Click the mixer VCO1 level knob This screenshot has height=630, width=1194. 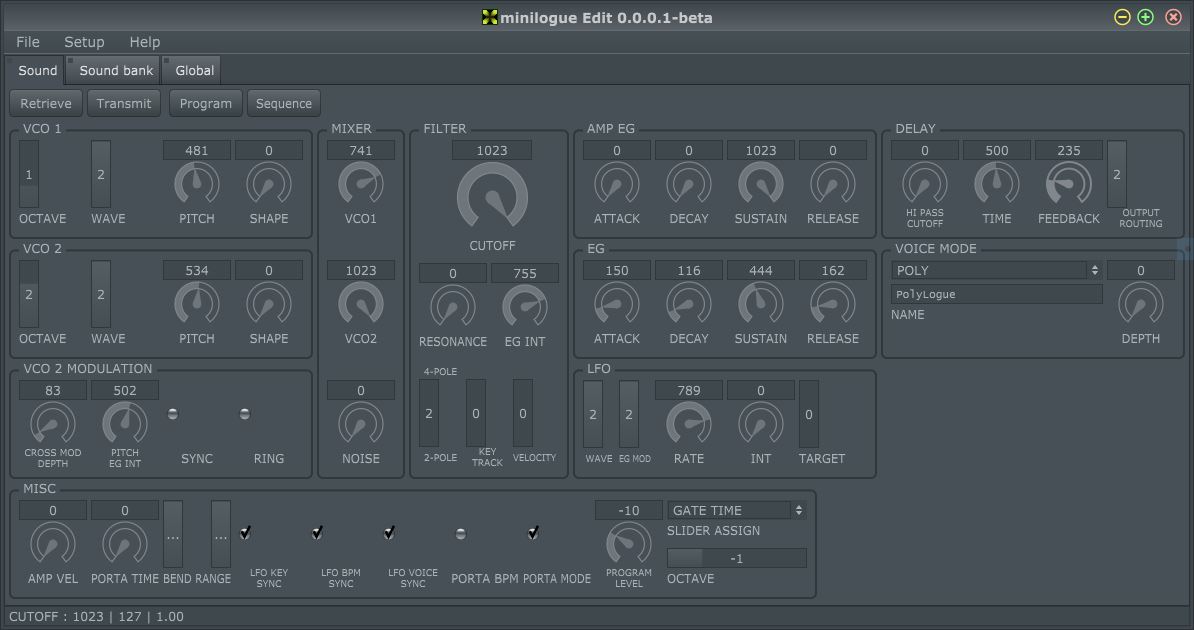(361, 184)
